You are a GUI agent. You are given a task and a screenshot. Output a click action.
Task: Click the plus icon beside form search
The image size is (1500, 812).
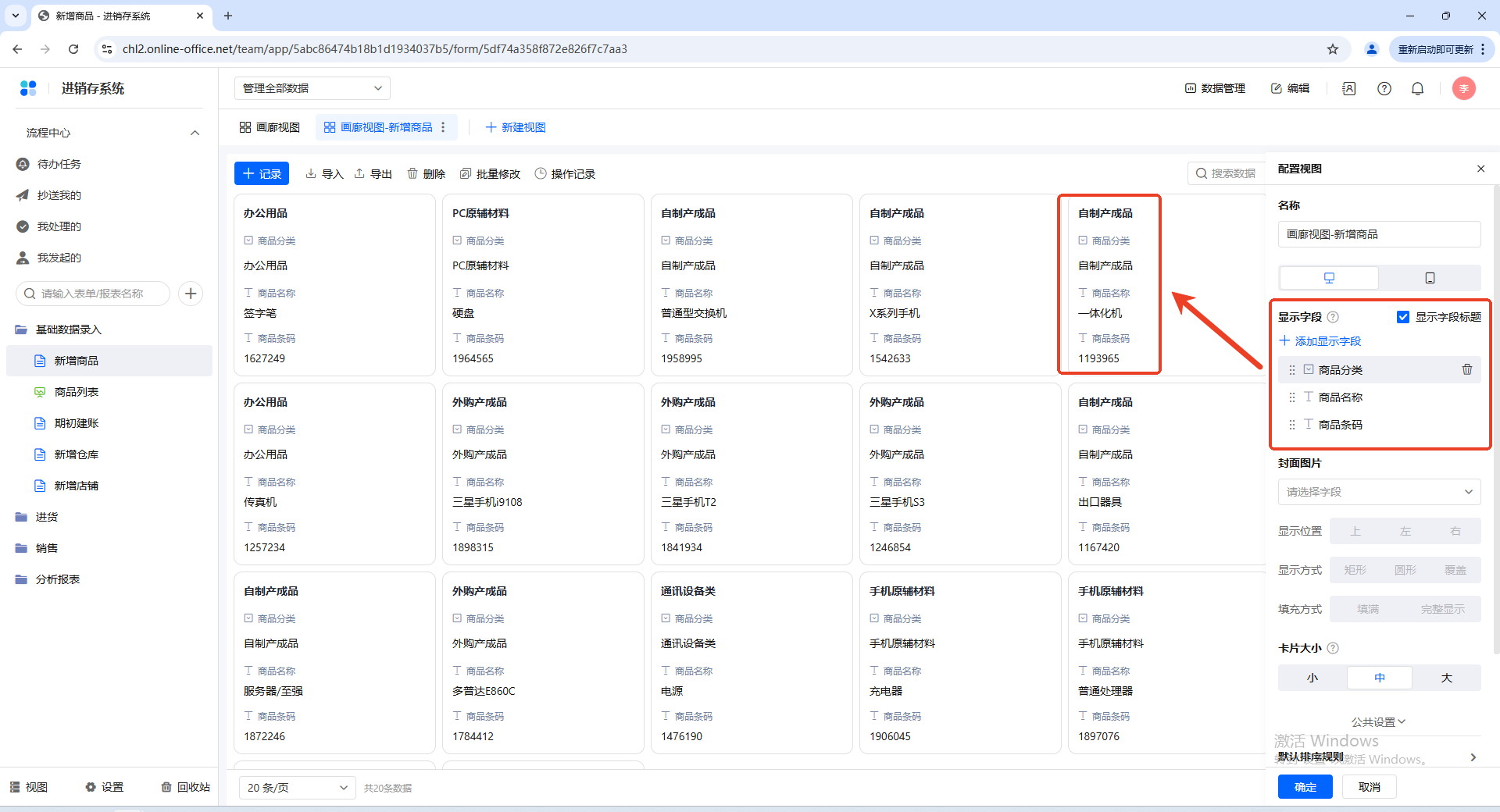click(191, 294)
